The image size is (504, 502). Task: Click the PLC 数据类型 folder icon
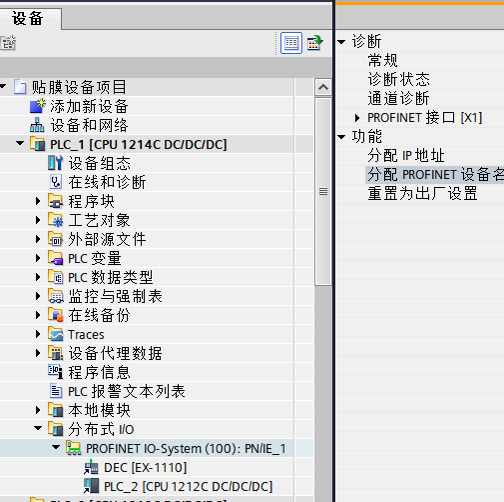pyautogui.click(x=56, y=277)
